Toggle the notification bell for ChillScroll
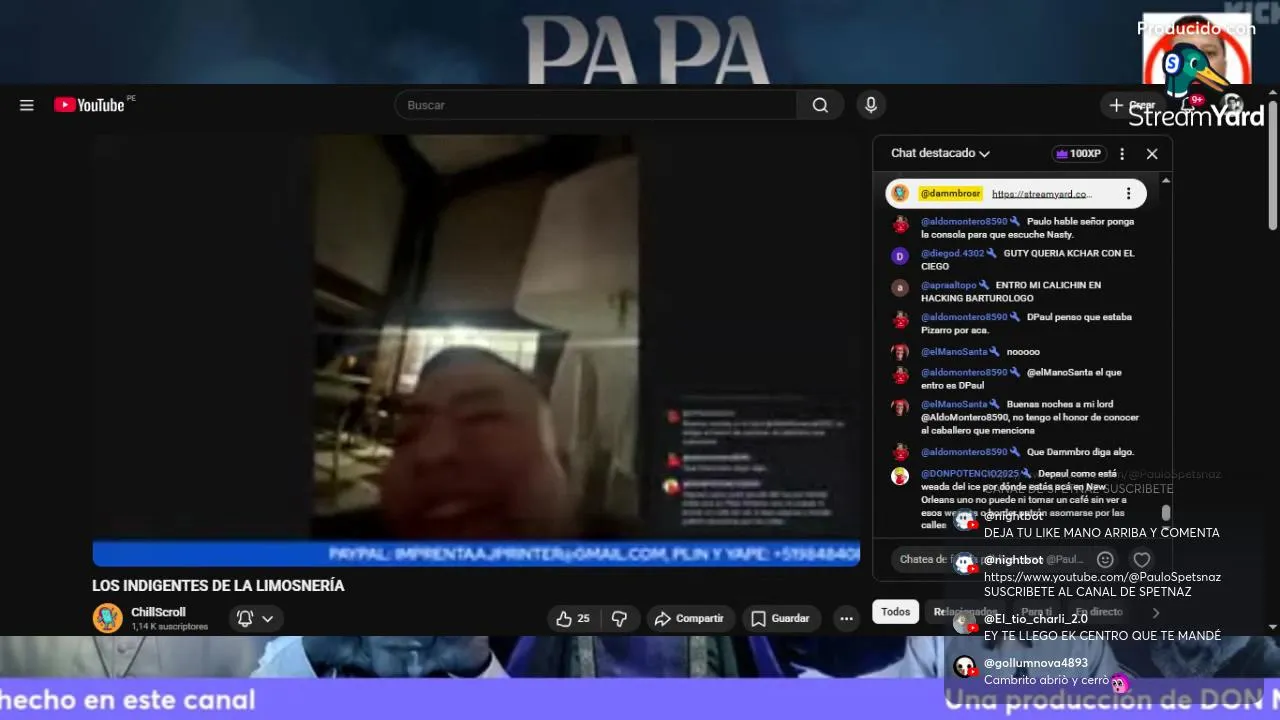Screen dimensions: 1280x720 tap(245, 619)
